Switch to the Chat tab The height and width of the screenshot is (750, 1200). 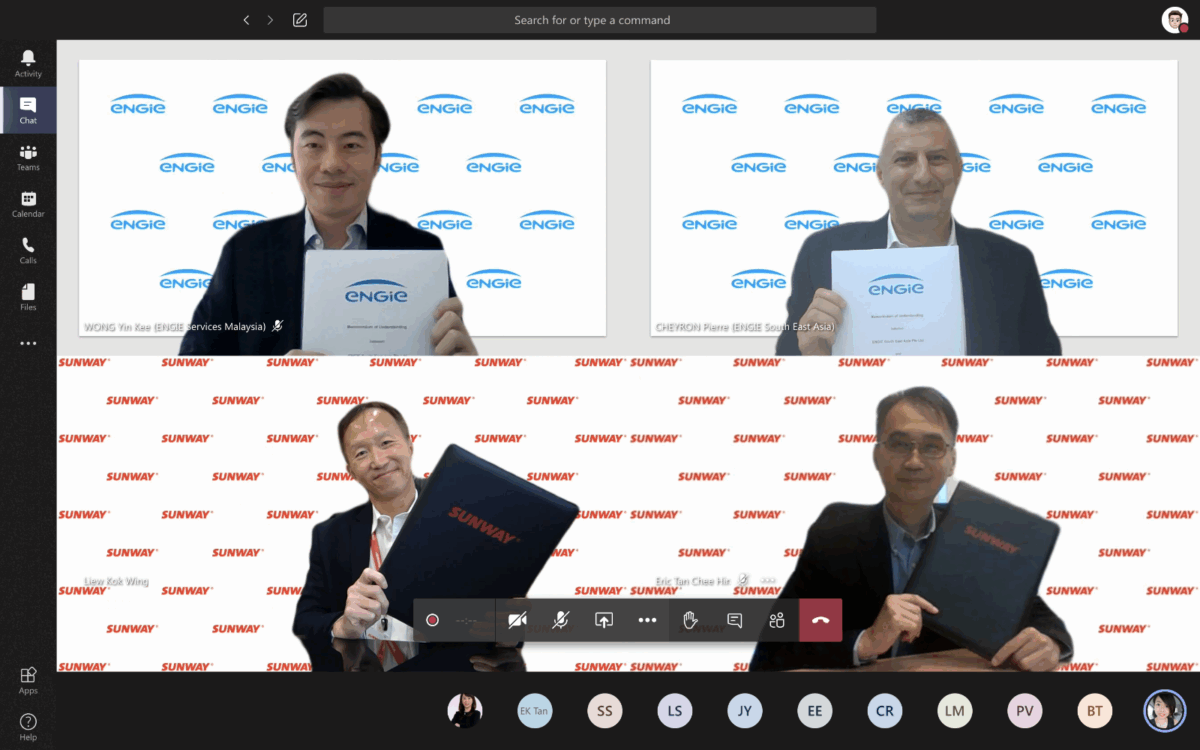tap(28, 110)
